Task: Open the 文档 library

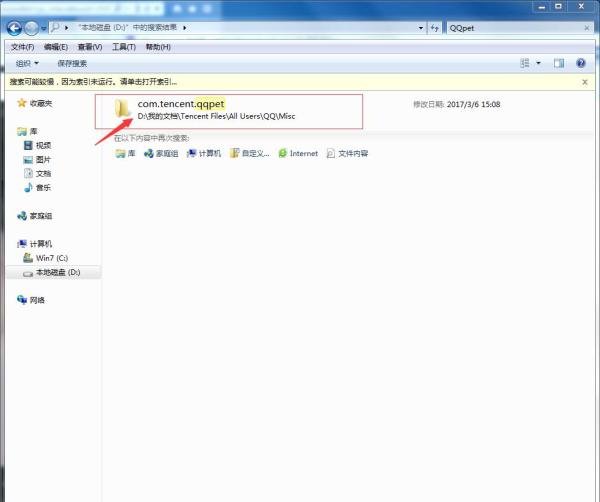Action: click(43, 174)
